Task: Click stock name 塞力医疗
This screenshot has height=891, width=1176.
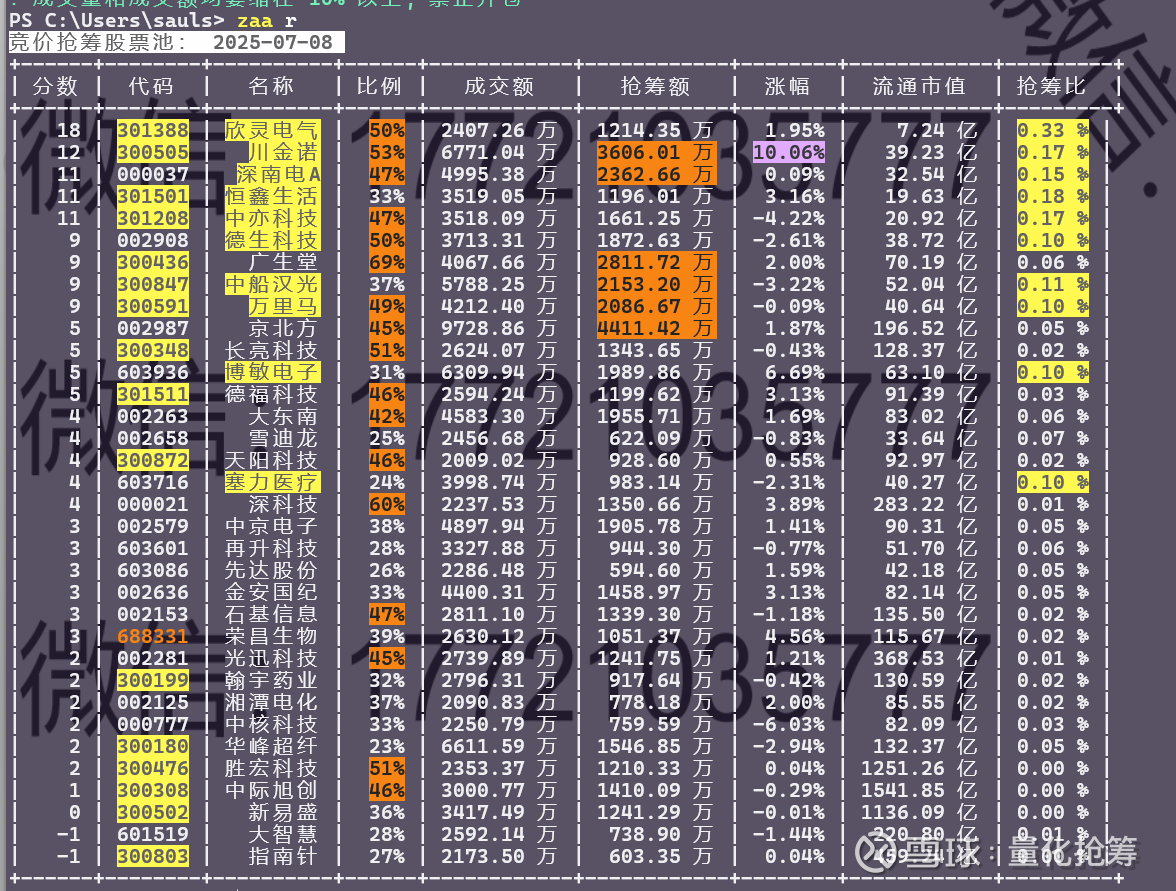Action: pos(272,482)
